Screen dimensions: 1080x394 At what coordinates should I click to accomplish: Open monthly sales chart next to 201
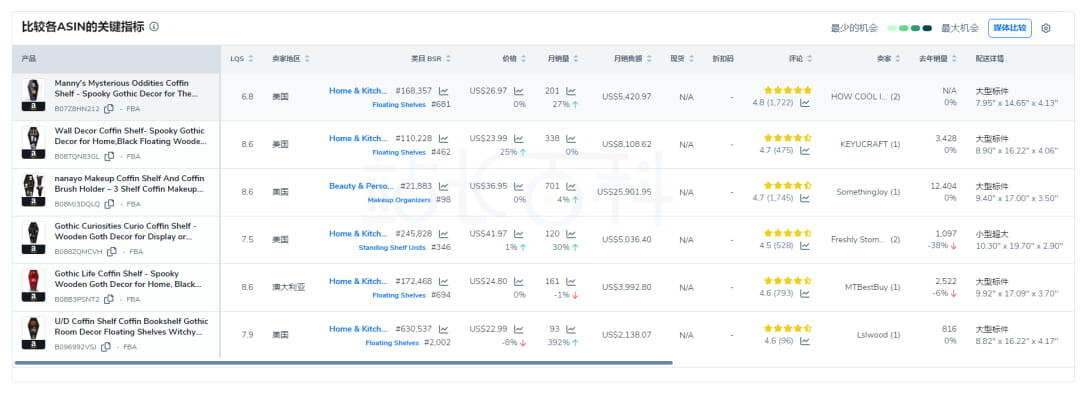(x=571, y=91)
